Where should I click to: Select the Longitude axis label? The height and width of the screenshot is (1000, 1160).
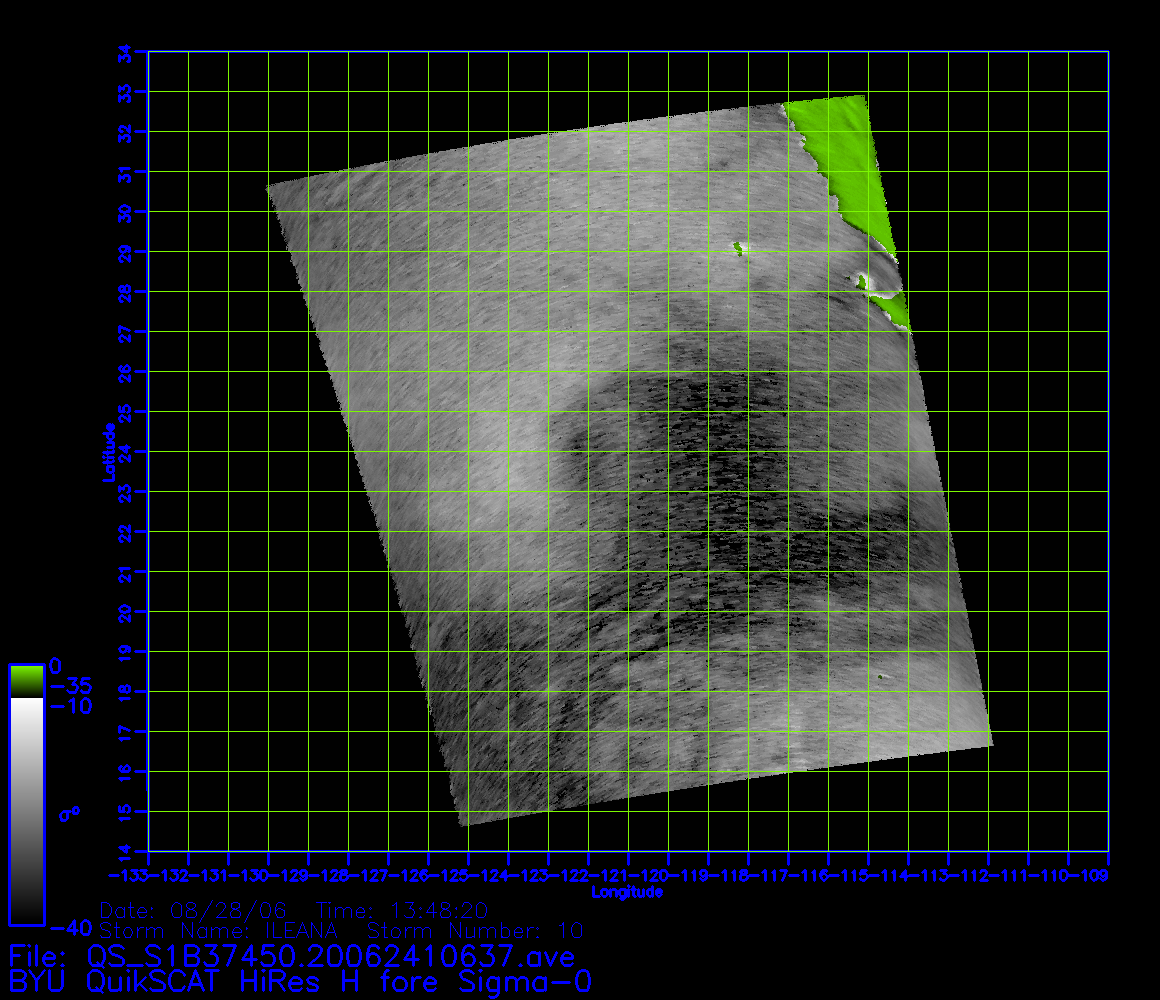pyautogui.click(x=627, y=892)
